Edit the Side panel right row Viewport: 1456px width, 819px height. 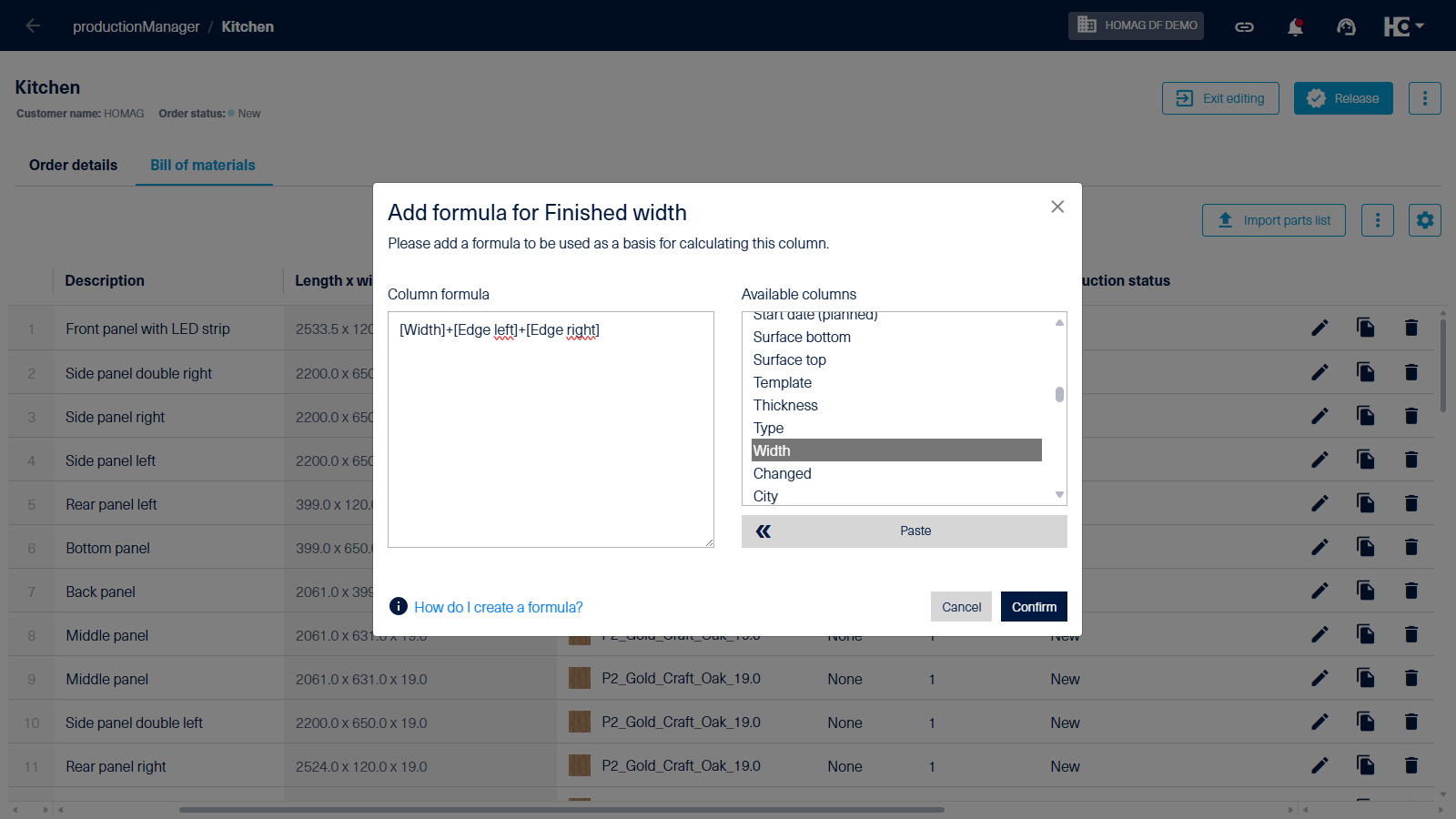tap(1319, 416)
